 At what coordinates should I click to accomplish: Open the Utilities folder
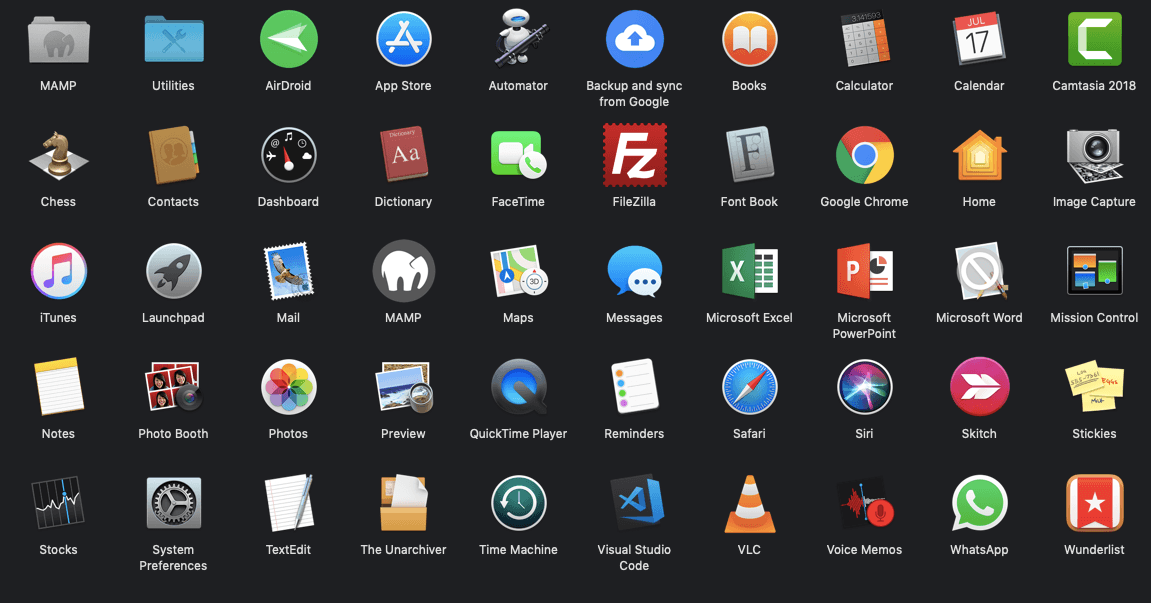click(173, 40)
